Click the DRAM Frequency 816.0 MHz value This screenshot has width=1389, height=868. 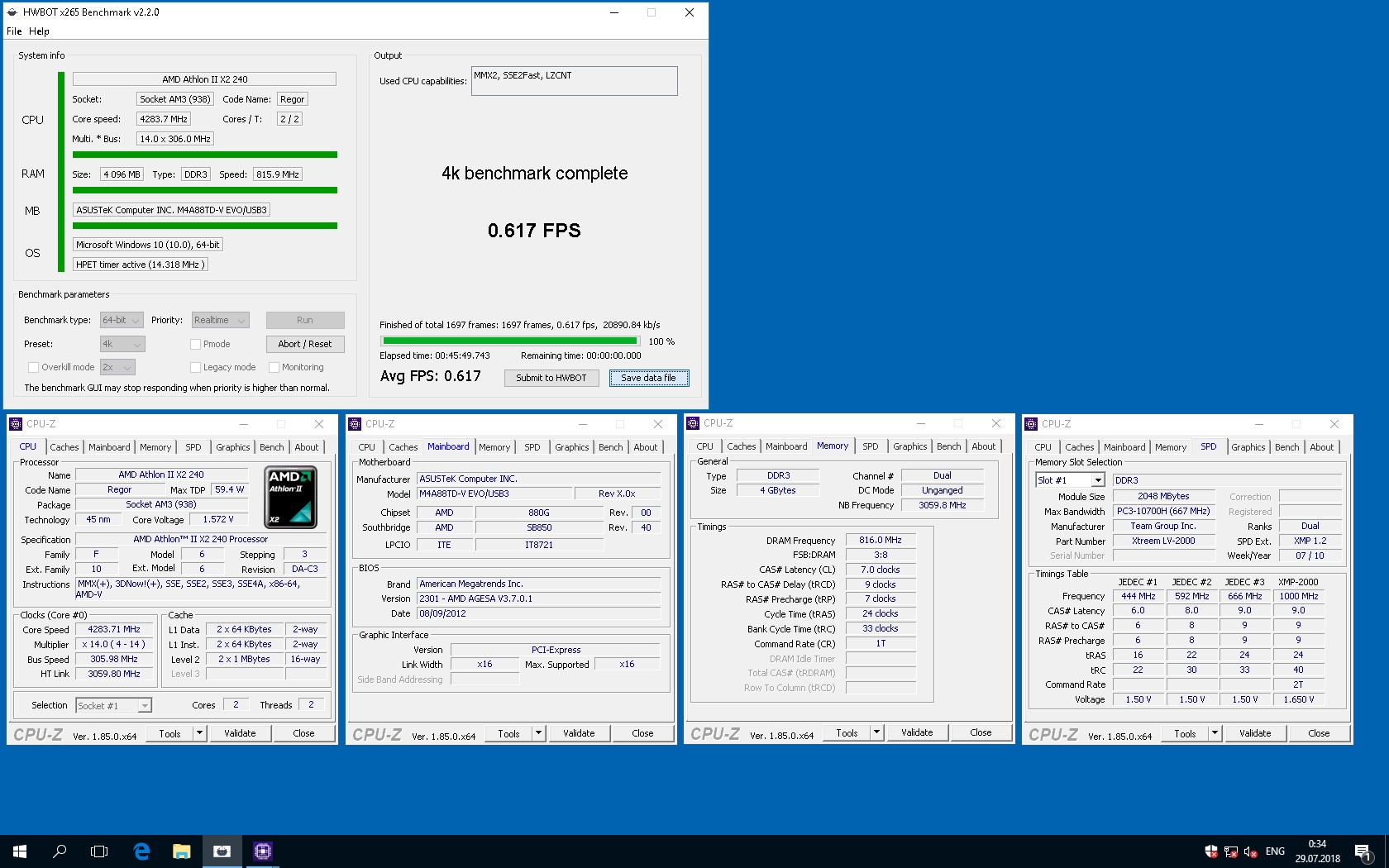pyautogui.click(x=881, y=540)
